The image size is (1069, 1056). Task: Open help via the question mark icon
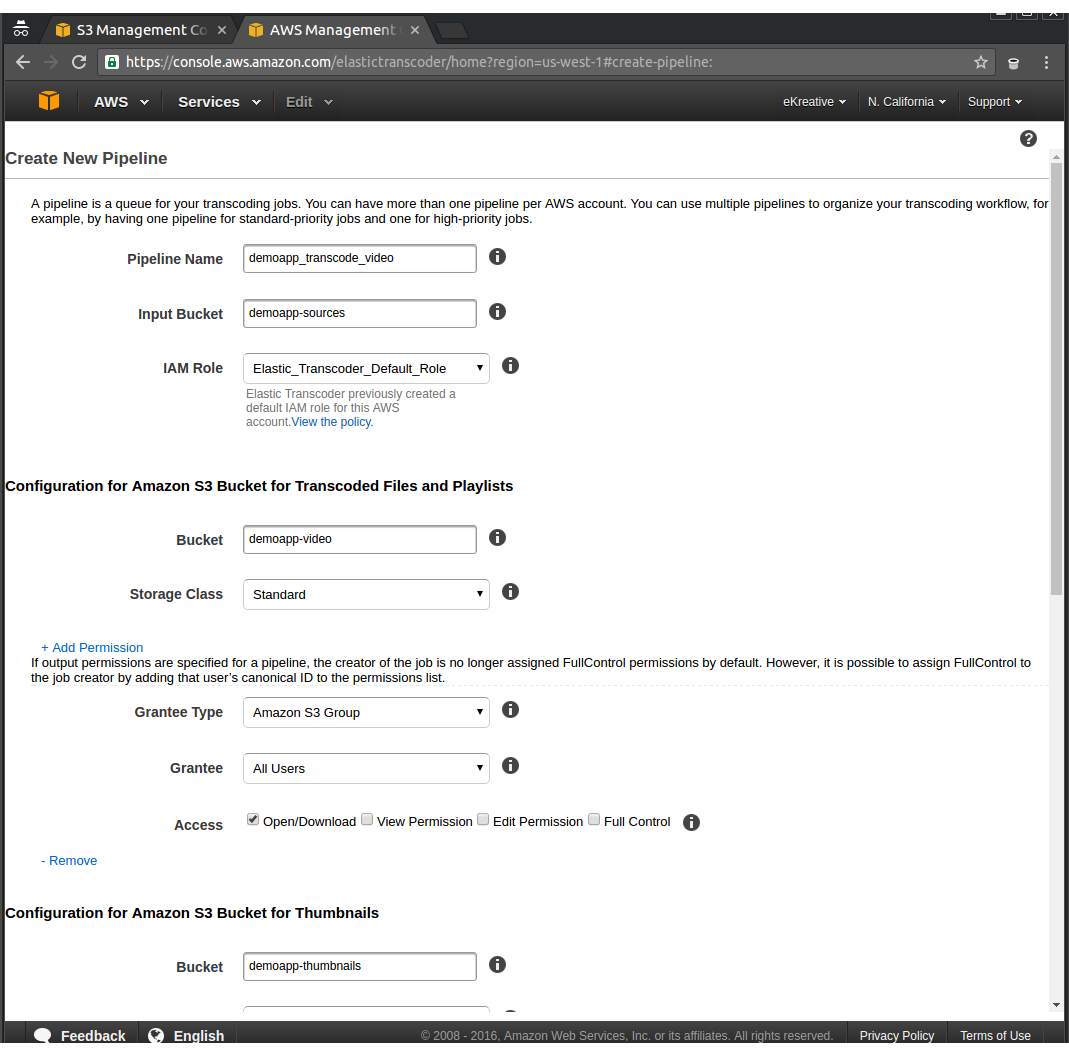tap(1028, 138)
